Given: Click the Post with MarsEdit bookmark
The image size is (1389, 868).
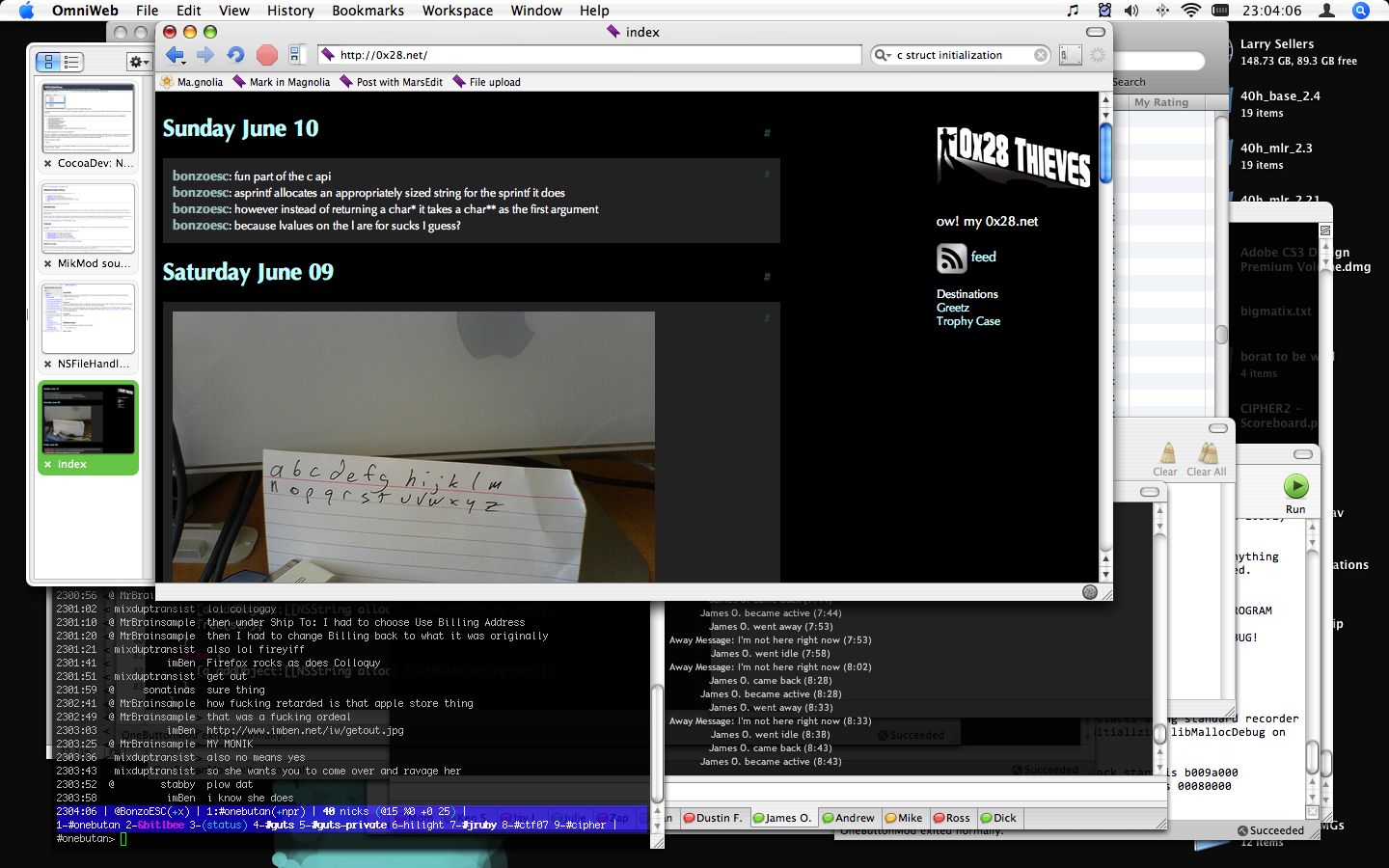Looking at the screenshot, I should tap(391, 82).
